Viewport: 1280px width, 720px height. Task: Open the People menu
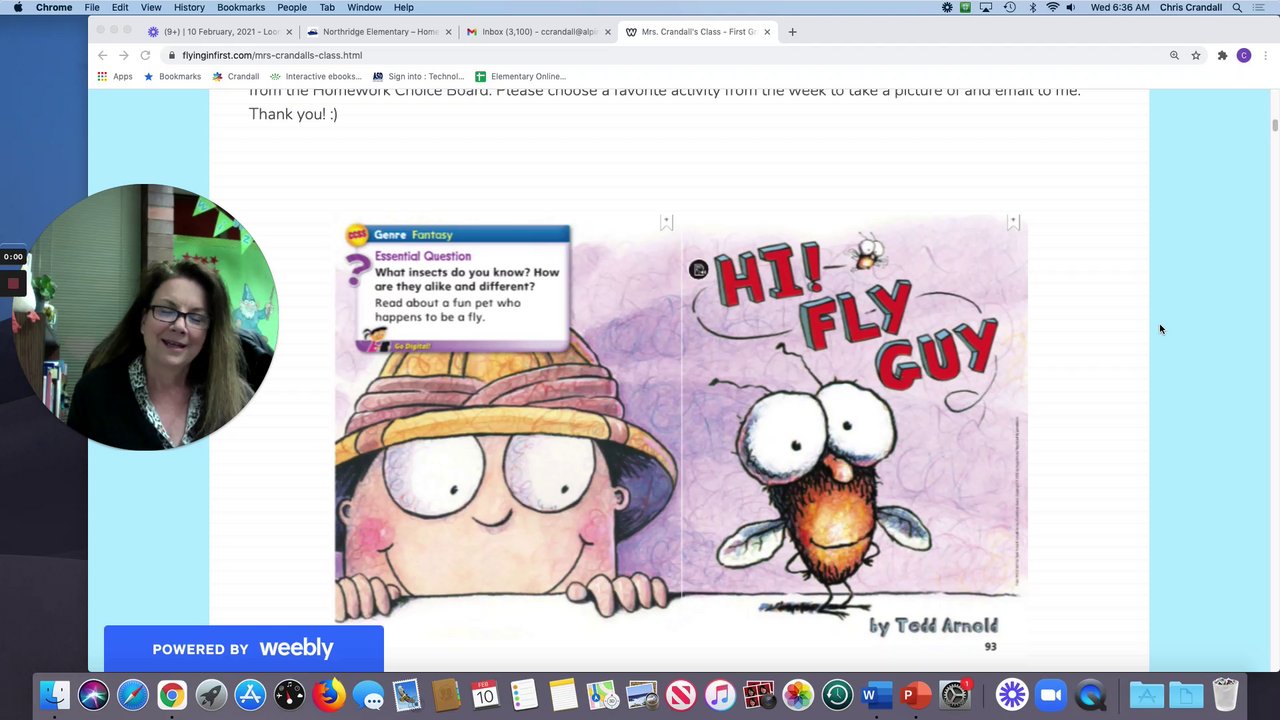tap(292, 7)
